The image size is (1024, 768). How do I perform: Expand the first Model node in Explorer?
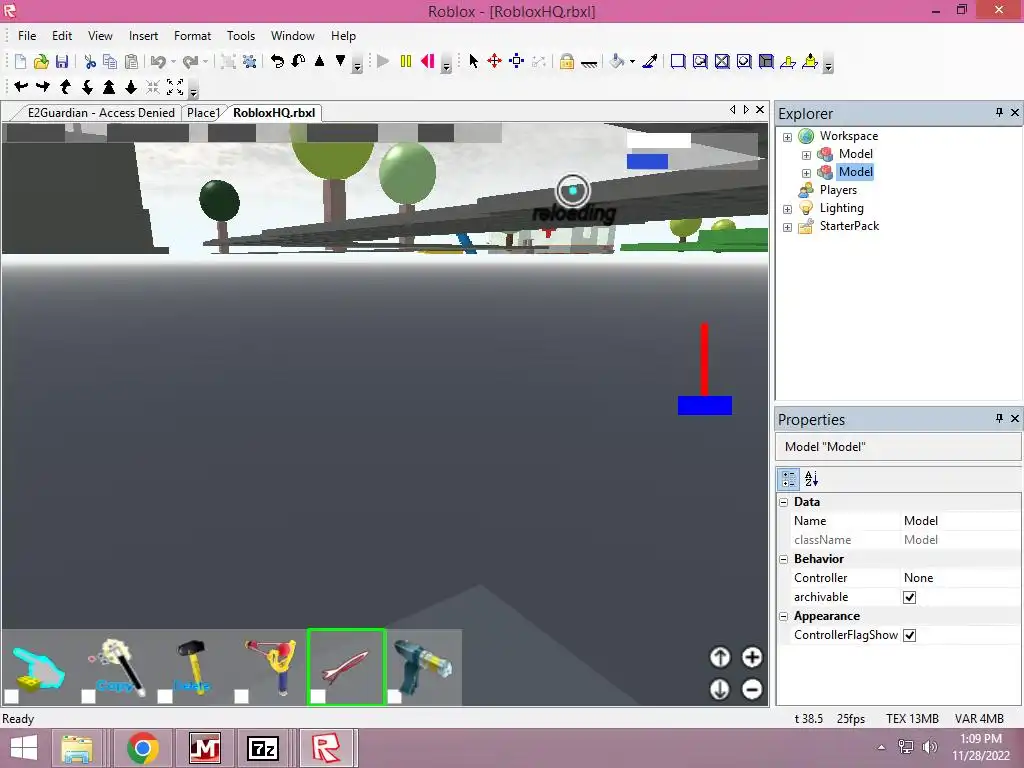pyautogui.click(x=807, y=155)
